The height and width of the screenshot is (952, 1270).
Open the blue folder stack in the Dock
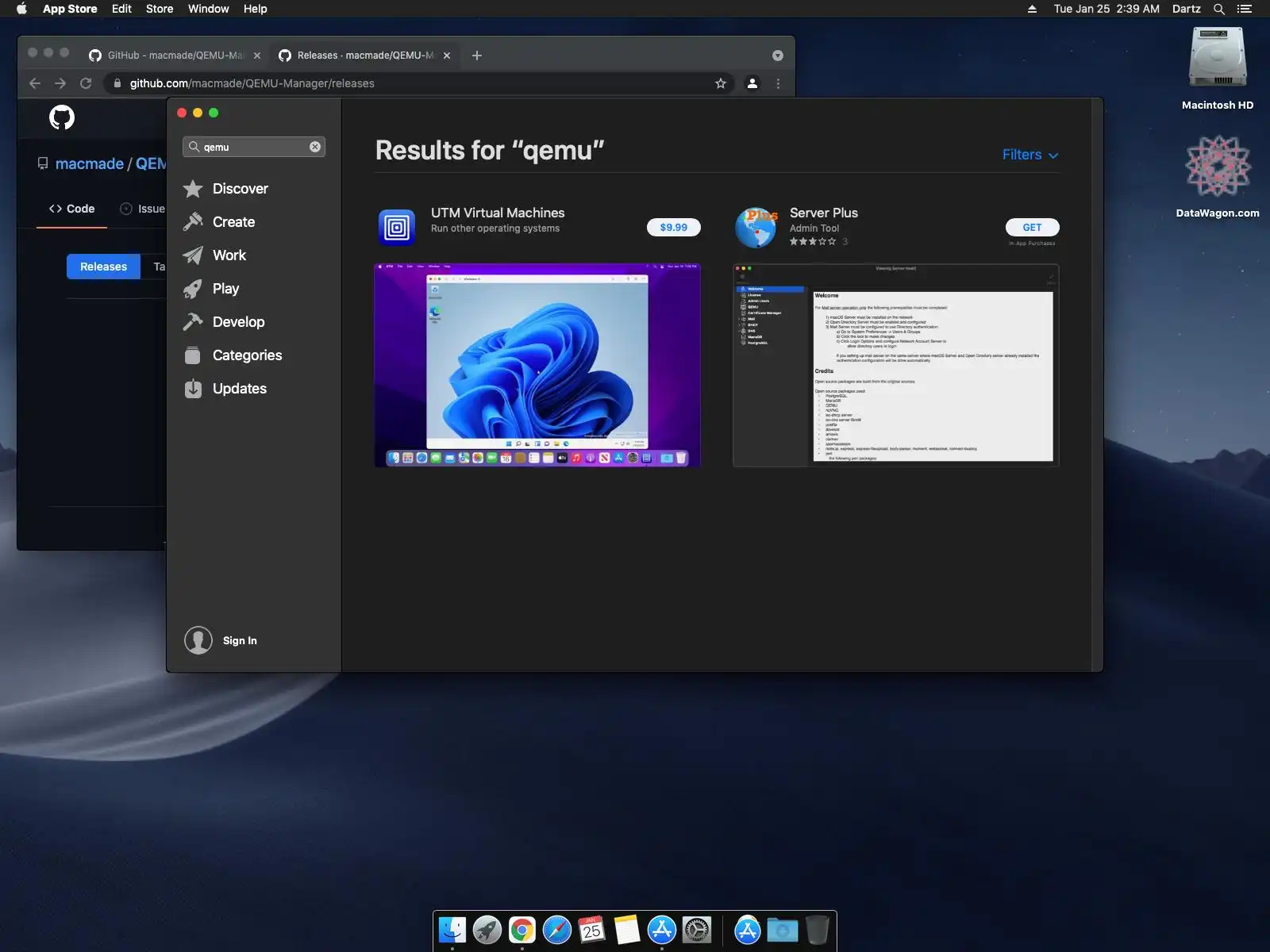pos(782,930)
